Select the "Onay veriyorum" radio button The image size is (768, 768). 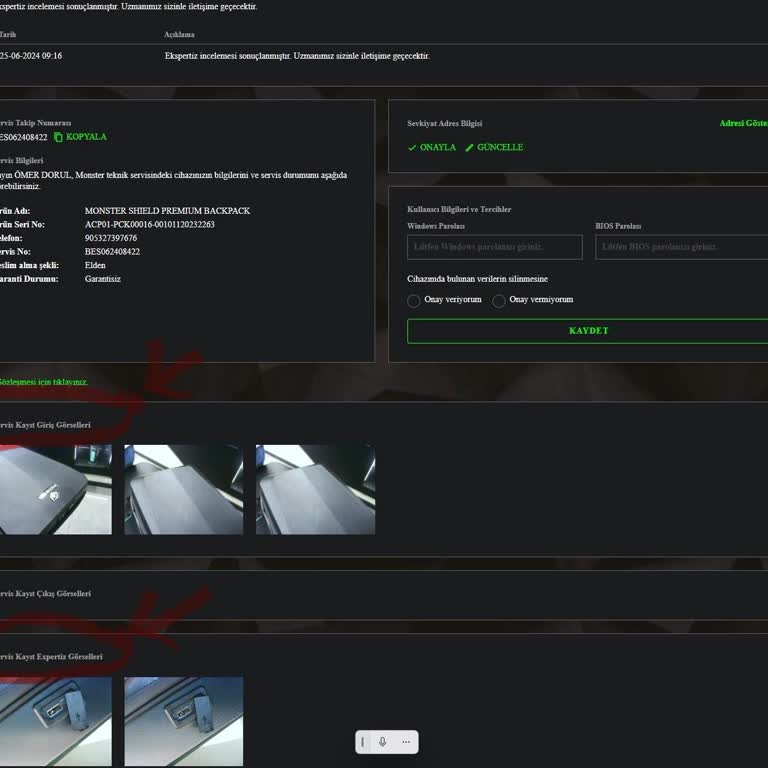click(x=414, y=300)
